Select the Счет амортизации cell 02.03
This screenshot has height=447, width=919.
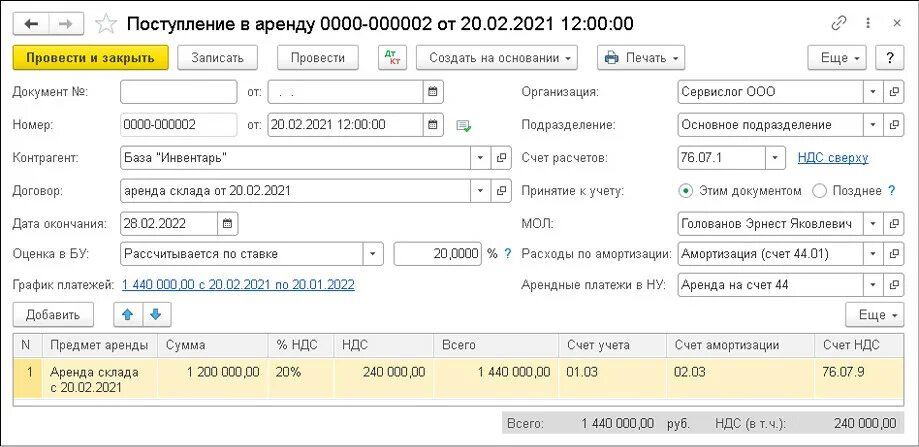pyautogui.click(x=741, y=380)
